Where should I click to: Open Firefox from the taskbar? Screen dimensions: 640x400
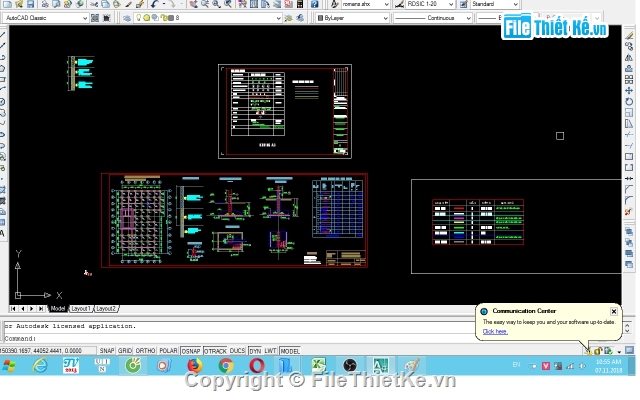tap(194, 365)
